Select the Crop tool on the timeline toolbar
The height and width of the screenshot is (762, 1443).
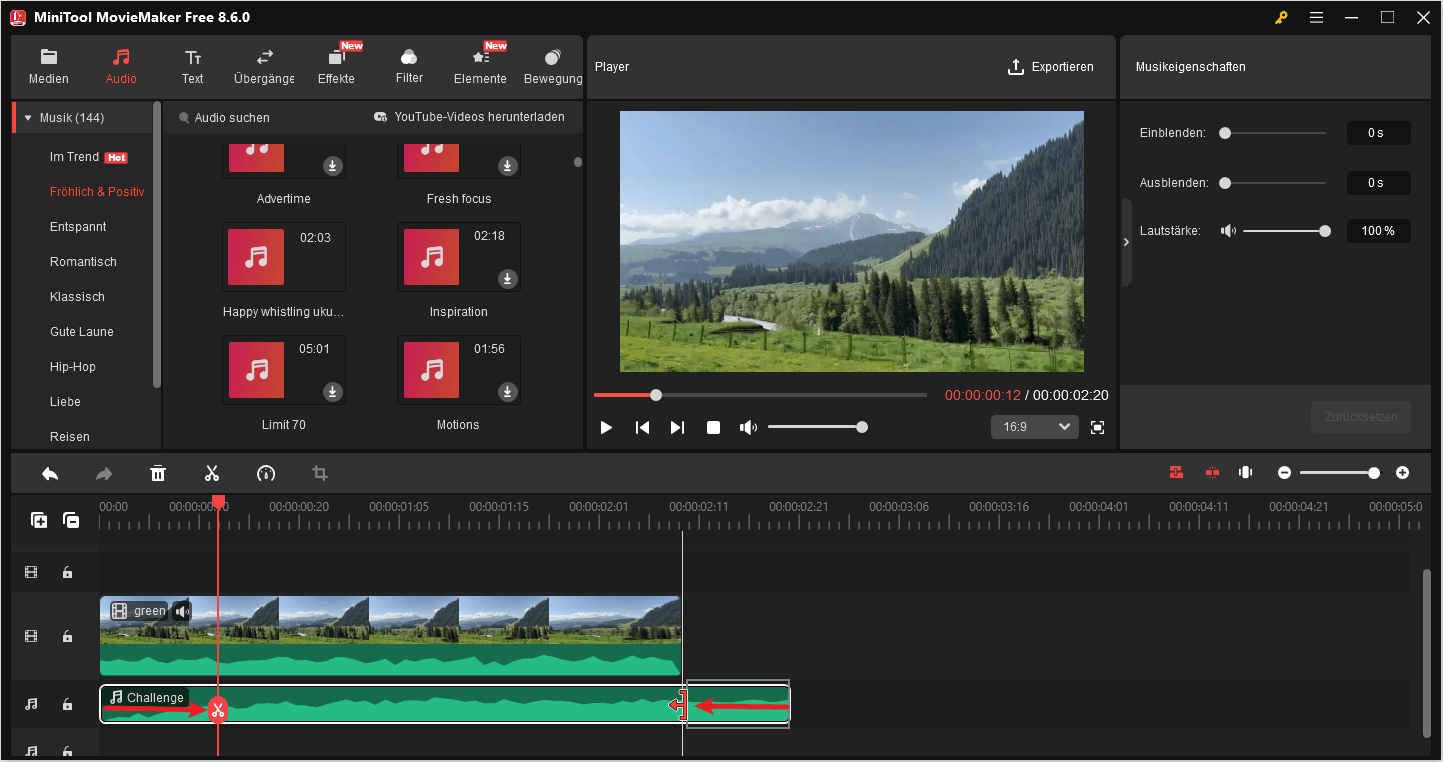319,472
